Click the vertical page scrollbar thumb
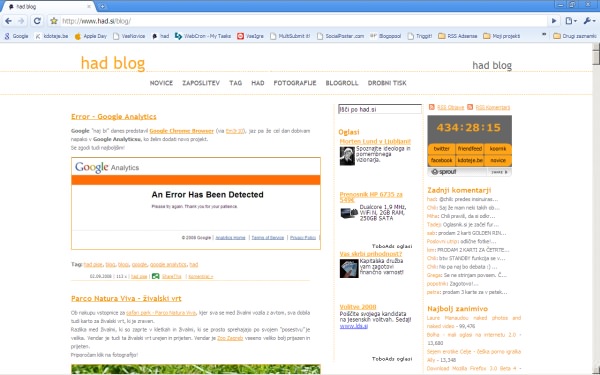The image size is (600, 375). tap(596, 54)
